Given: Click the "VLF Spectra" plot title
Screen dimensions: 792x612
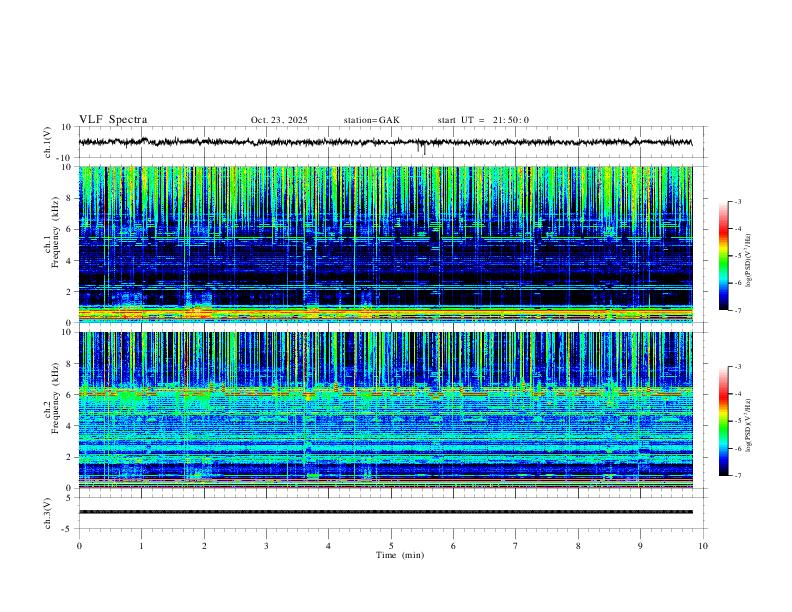Looking at the screenshot, I should [113, 120].
